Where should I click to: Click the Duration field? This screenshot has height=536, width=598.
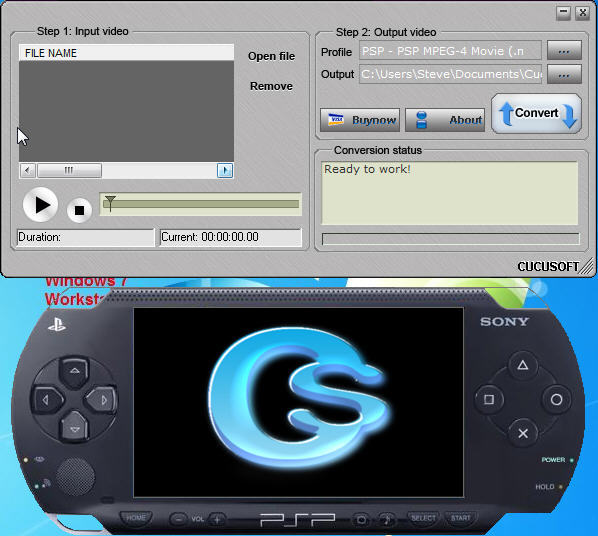pyautogui.click(x=86, y=237)
